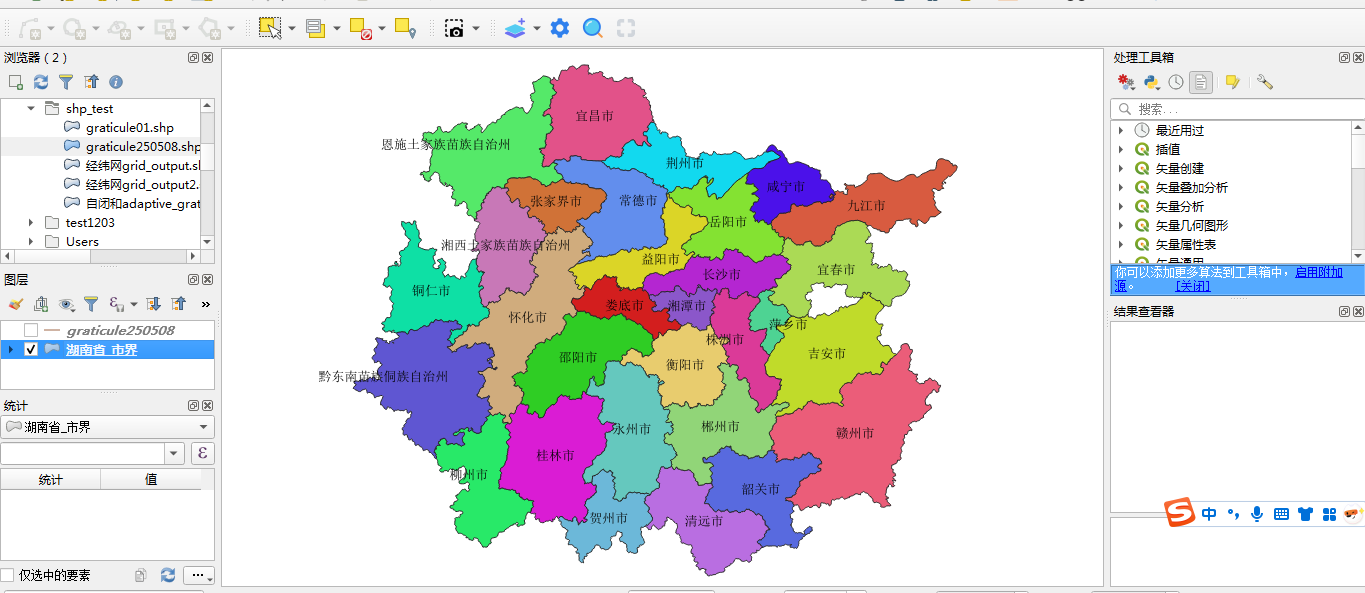Add selected layers in Browser panel
The width and height of the screenshot is (1365, 593).
(15, 82)
